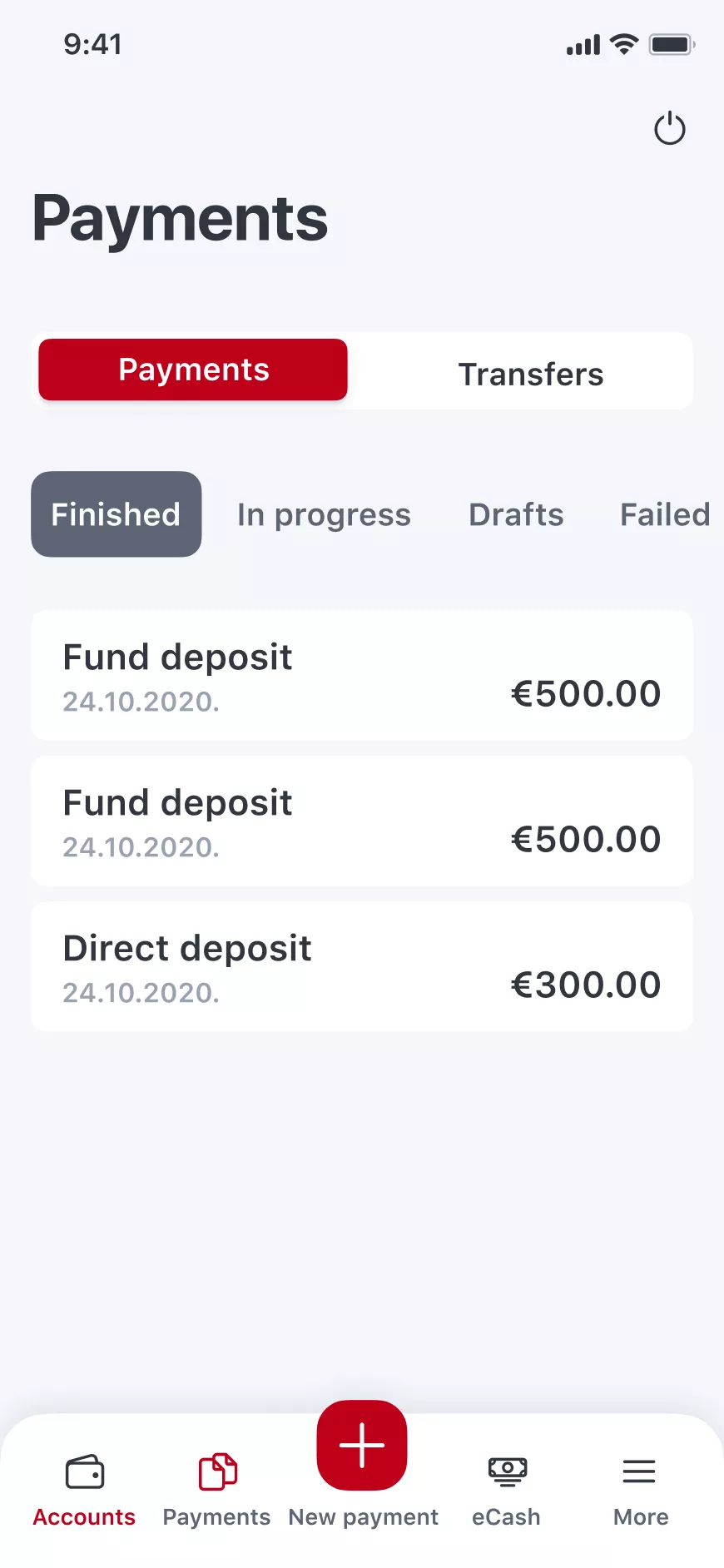Viewport: 724px width, 1568px height.
Task: Tap the battery status icon
Action: (672, 44)
